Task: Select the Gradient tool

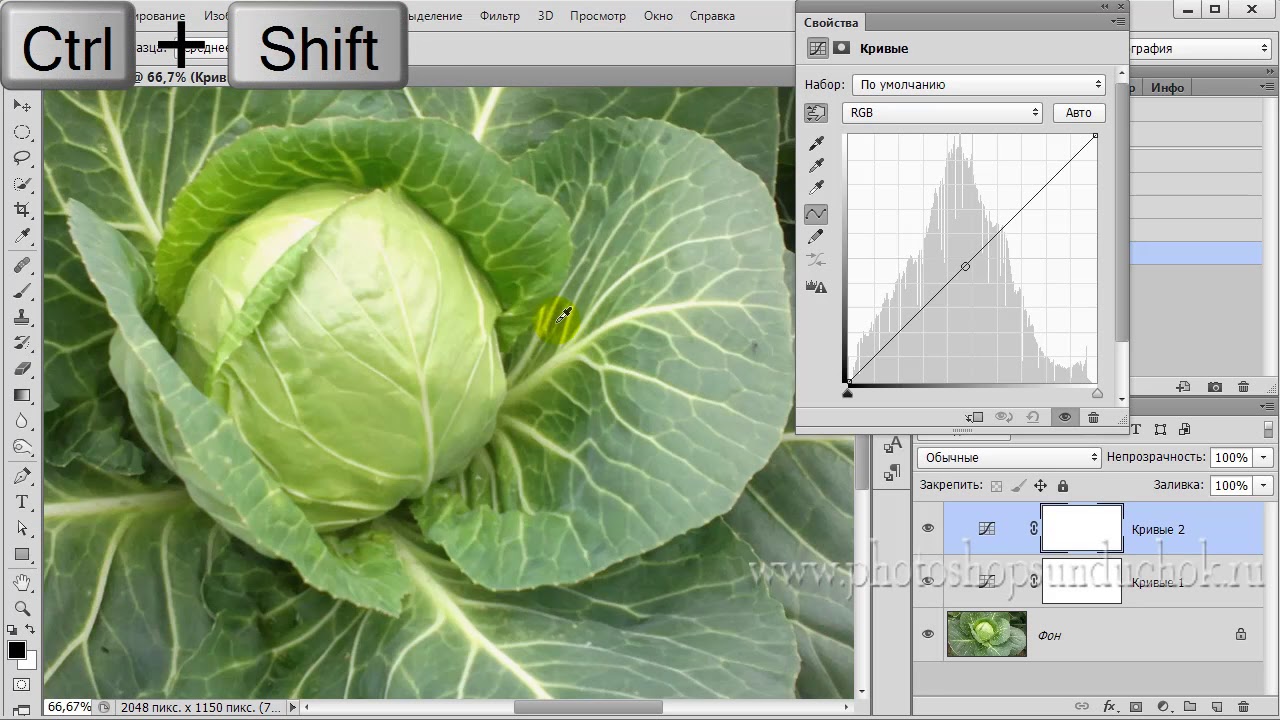Action: (x=22, y=395)
